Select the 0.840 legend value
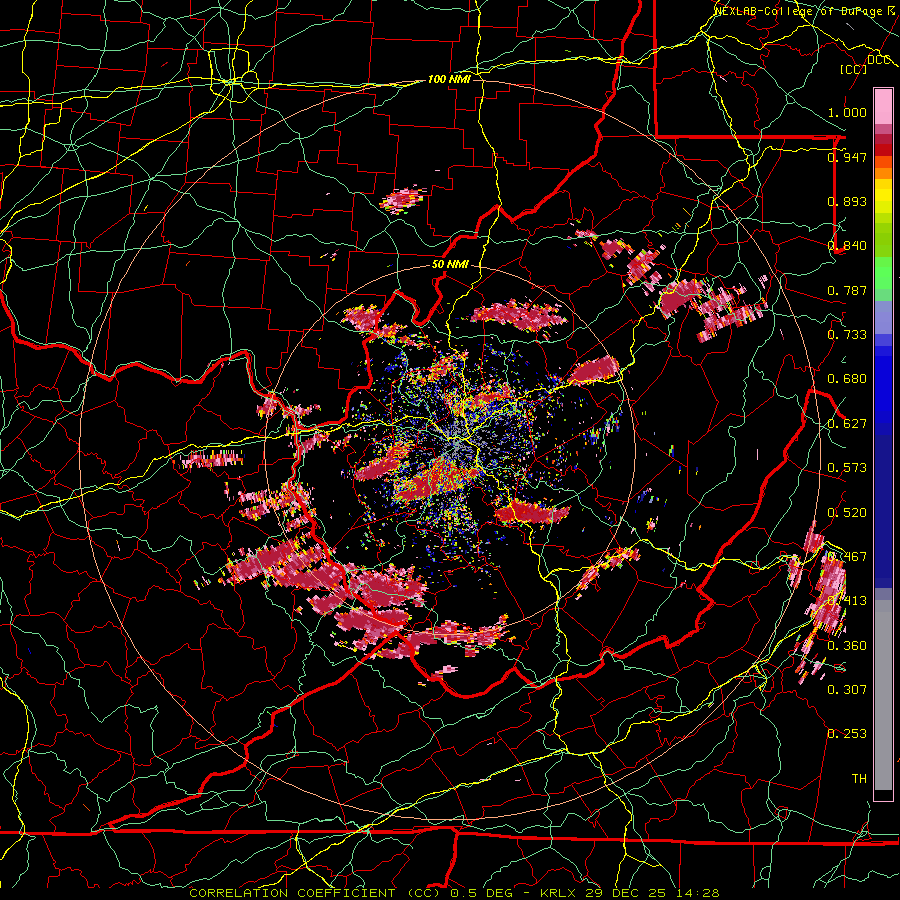Viewport: 900px width, 900px height. click(847, 246)
